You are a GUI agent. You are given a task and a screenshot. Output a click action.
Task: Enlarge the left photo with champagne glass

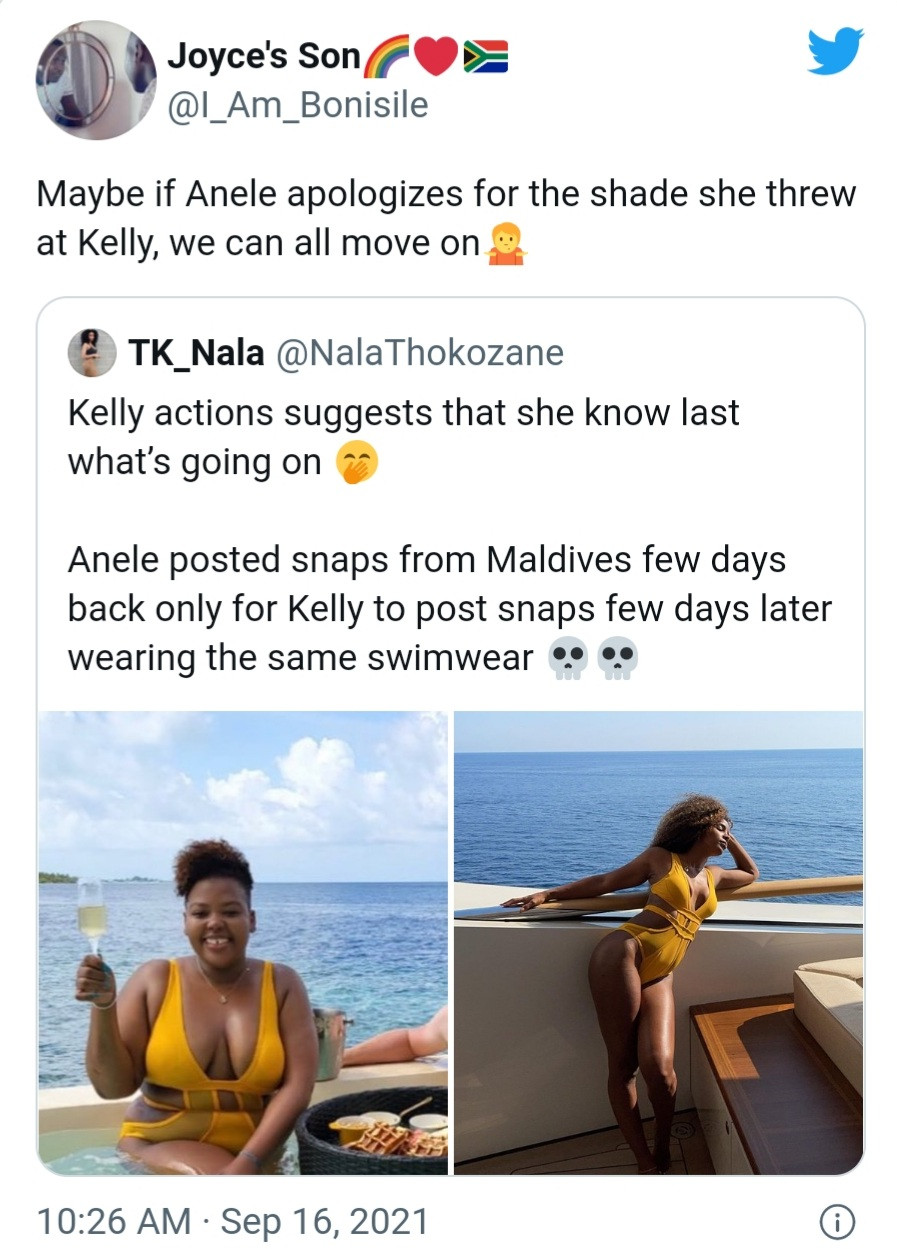click(243, 941)
